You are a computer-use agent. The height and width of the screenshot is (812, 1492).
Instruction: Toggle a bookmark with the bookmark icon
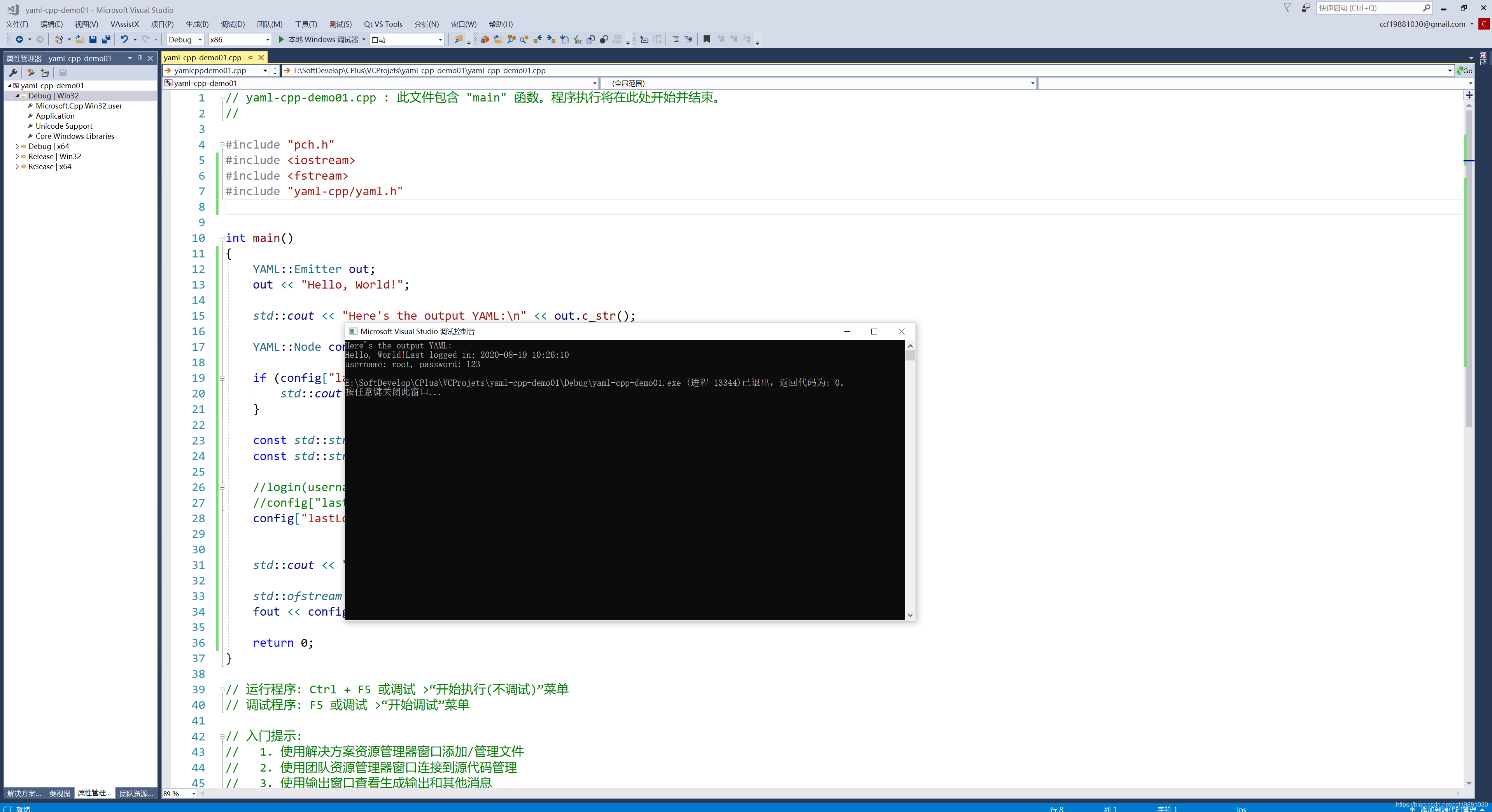click(x=707, y=39)
